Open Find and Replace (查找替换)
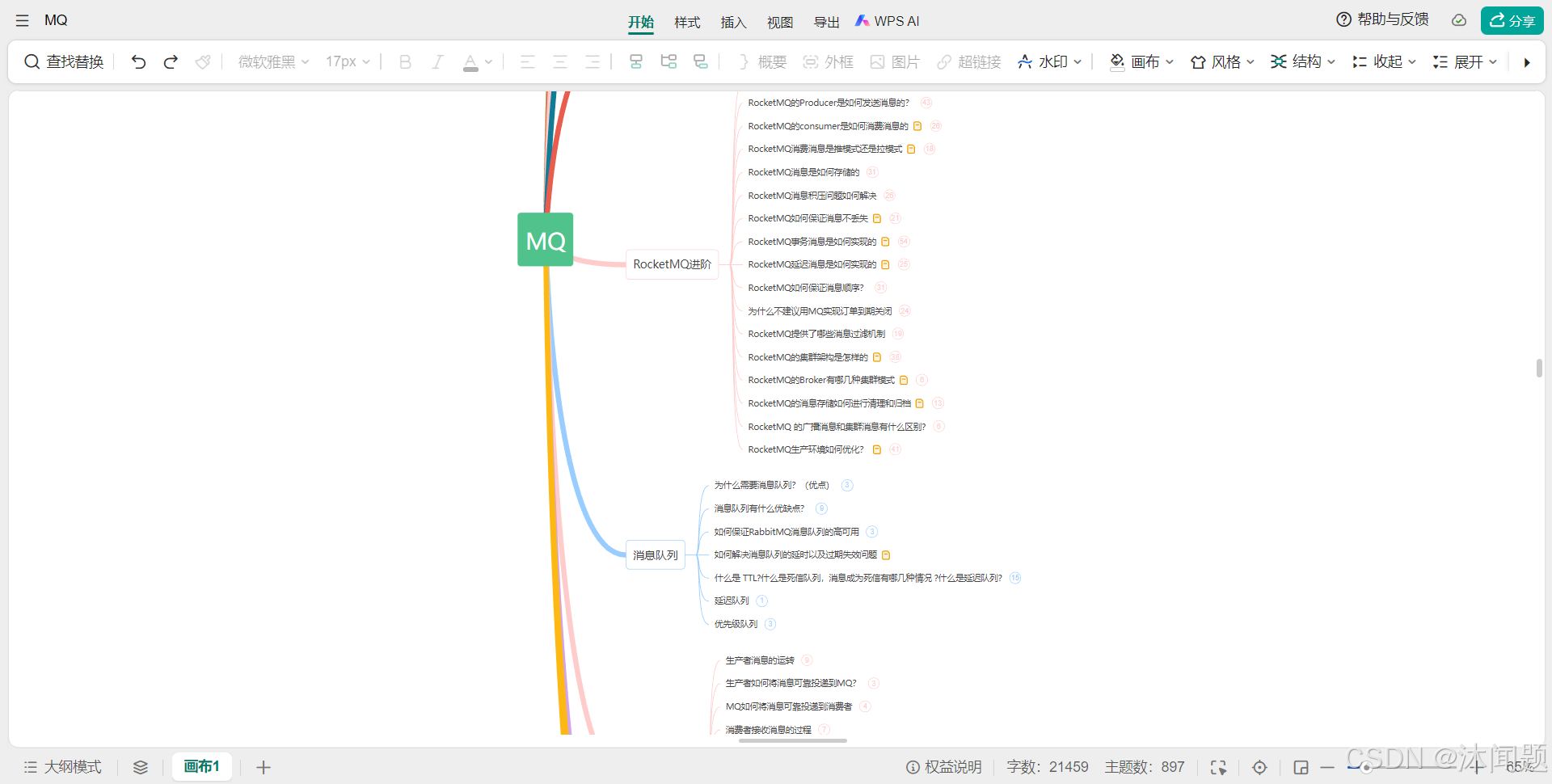The width and height of the screenshot is (1552, 784). pos(64,62)
